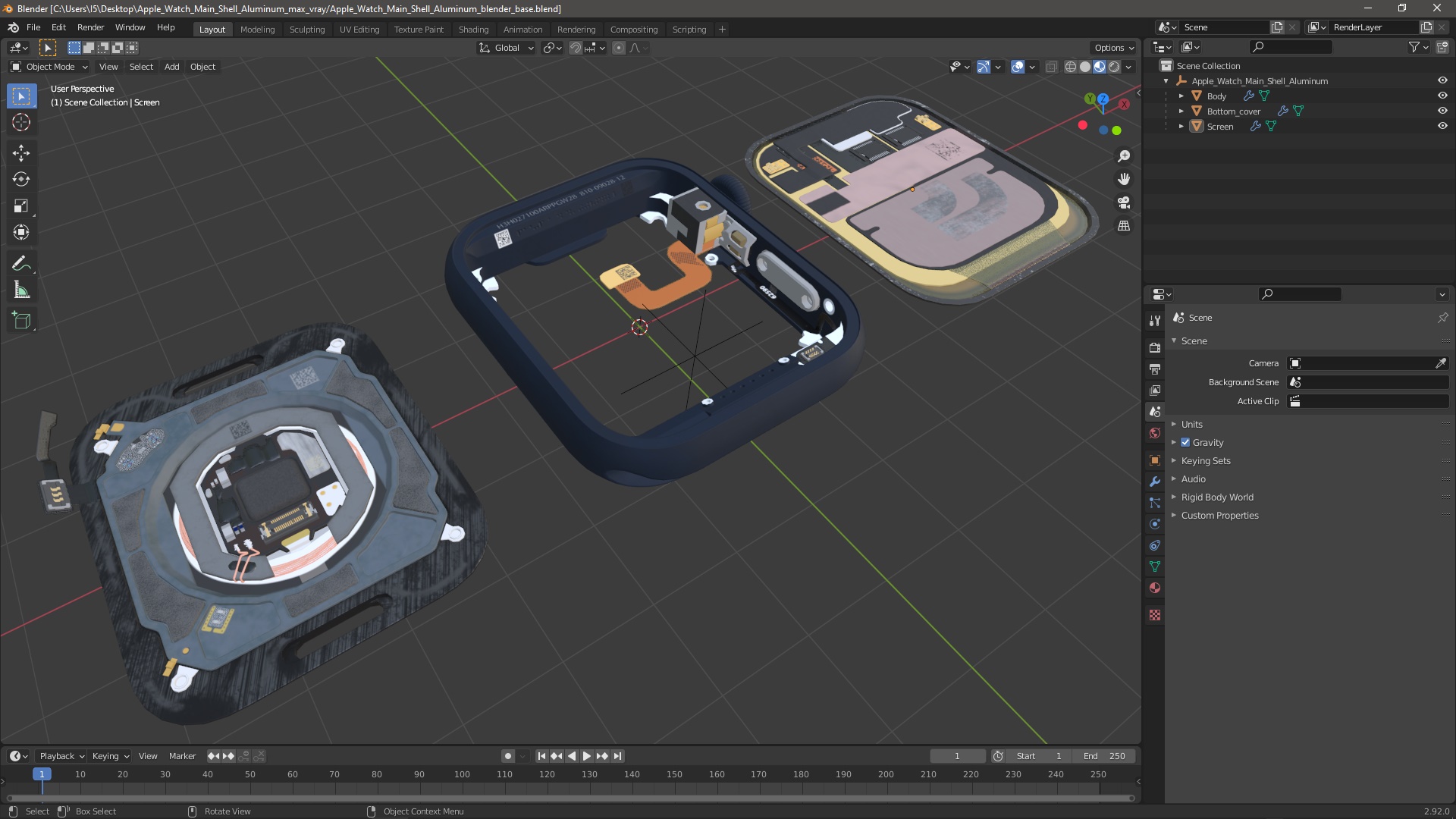The height and width of the screenshot is (819, 1456).
Task: Switch to the Shading workspace tab
Action: click(473, 30)
